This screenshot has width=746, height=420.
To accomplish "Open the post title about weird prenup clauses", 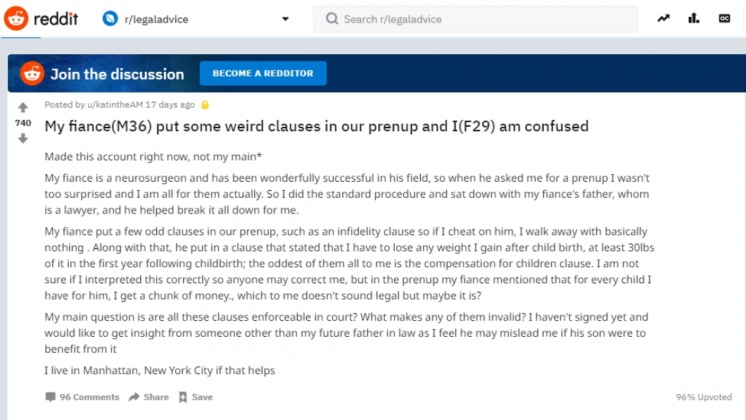I will pyautogui.click(x=316, y=126).
